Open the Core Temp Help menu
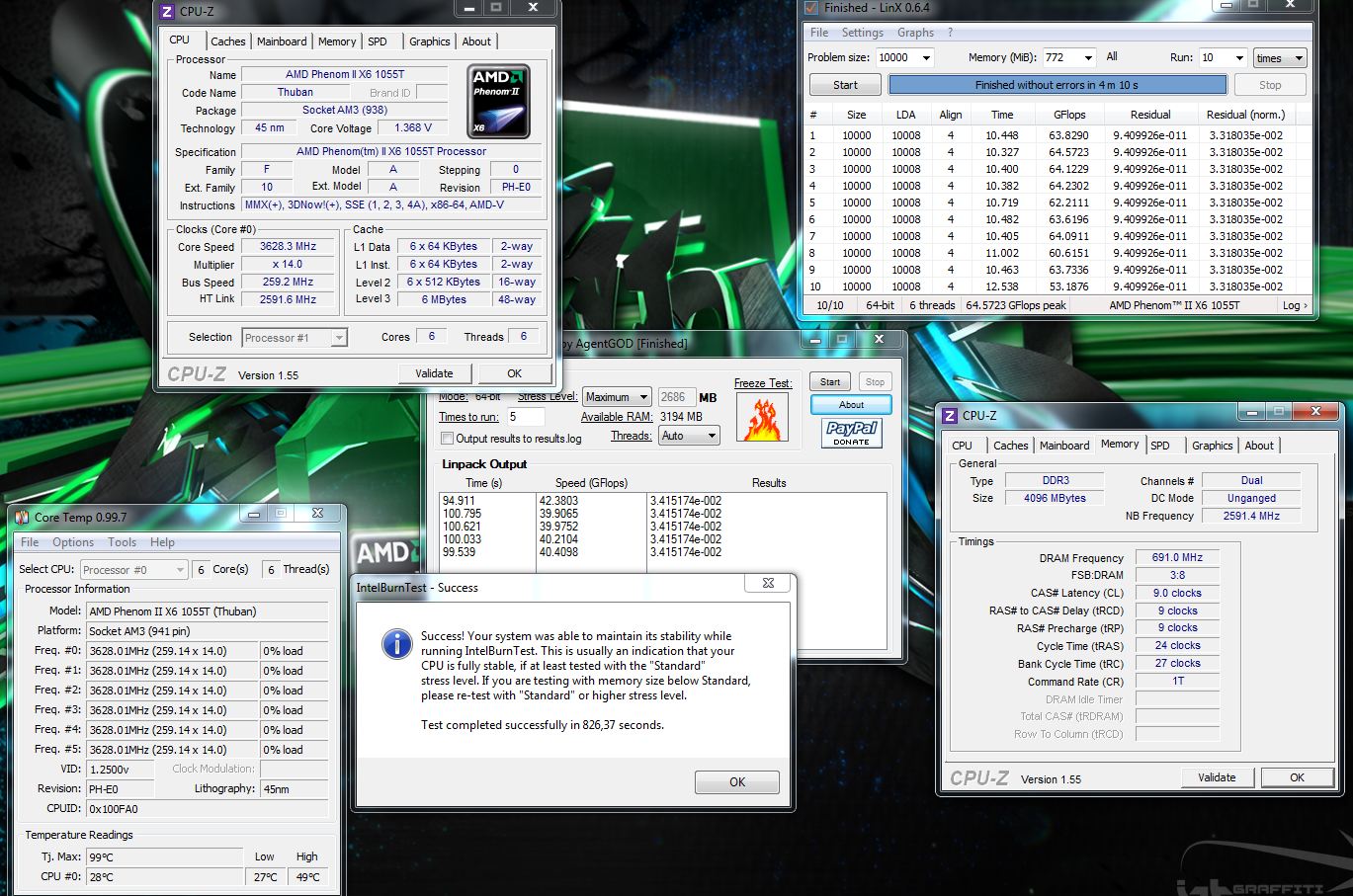Screen dimensions: 1353x896 pos(162,542)
